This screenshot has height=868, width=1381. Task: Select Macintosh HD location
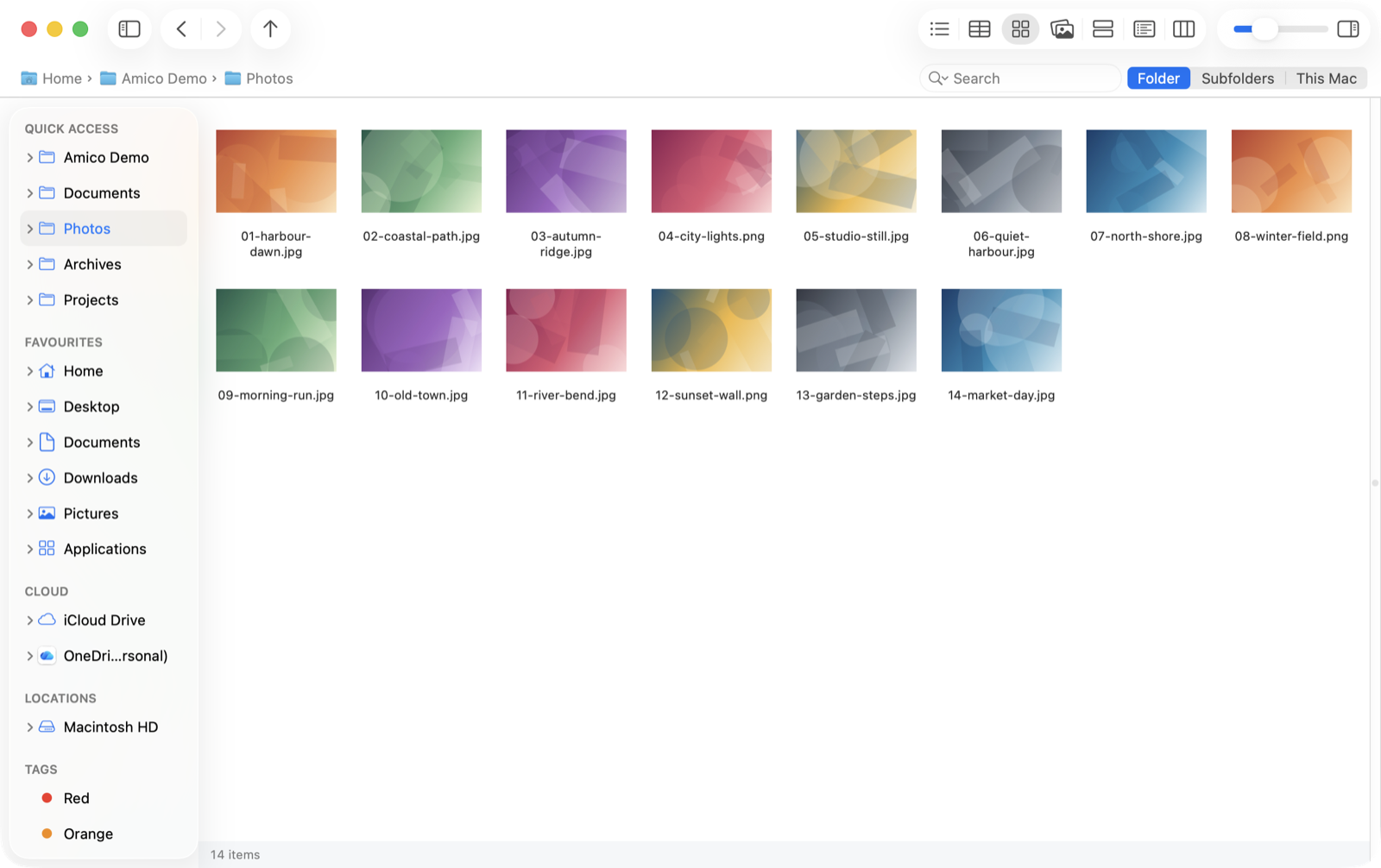pos(104,727)
